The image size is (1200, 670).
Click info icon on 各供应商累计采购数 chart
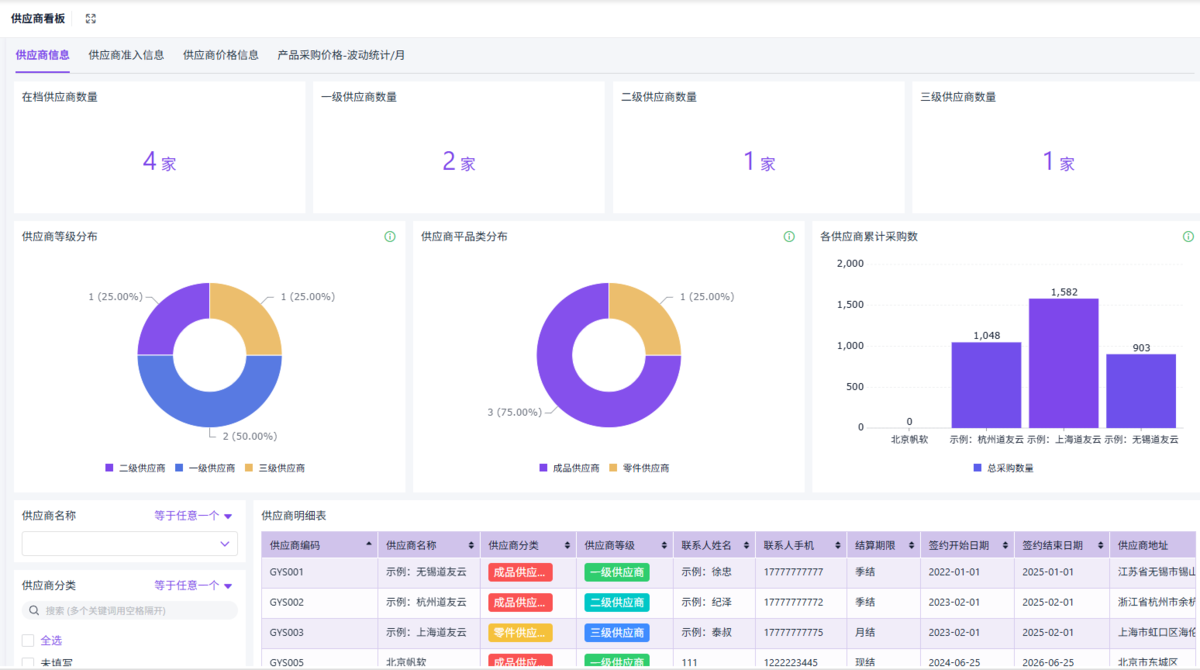(1188, 237)
